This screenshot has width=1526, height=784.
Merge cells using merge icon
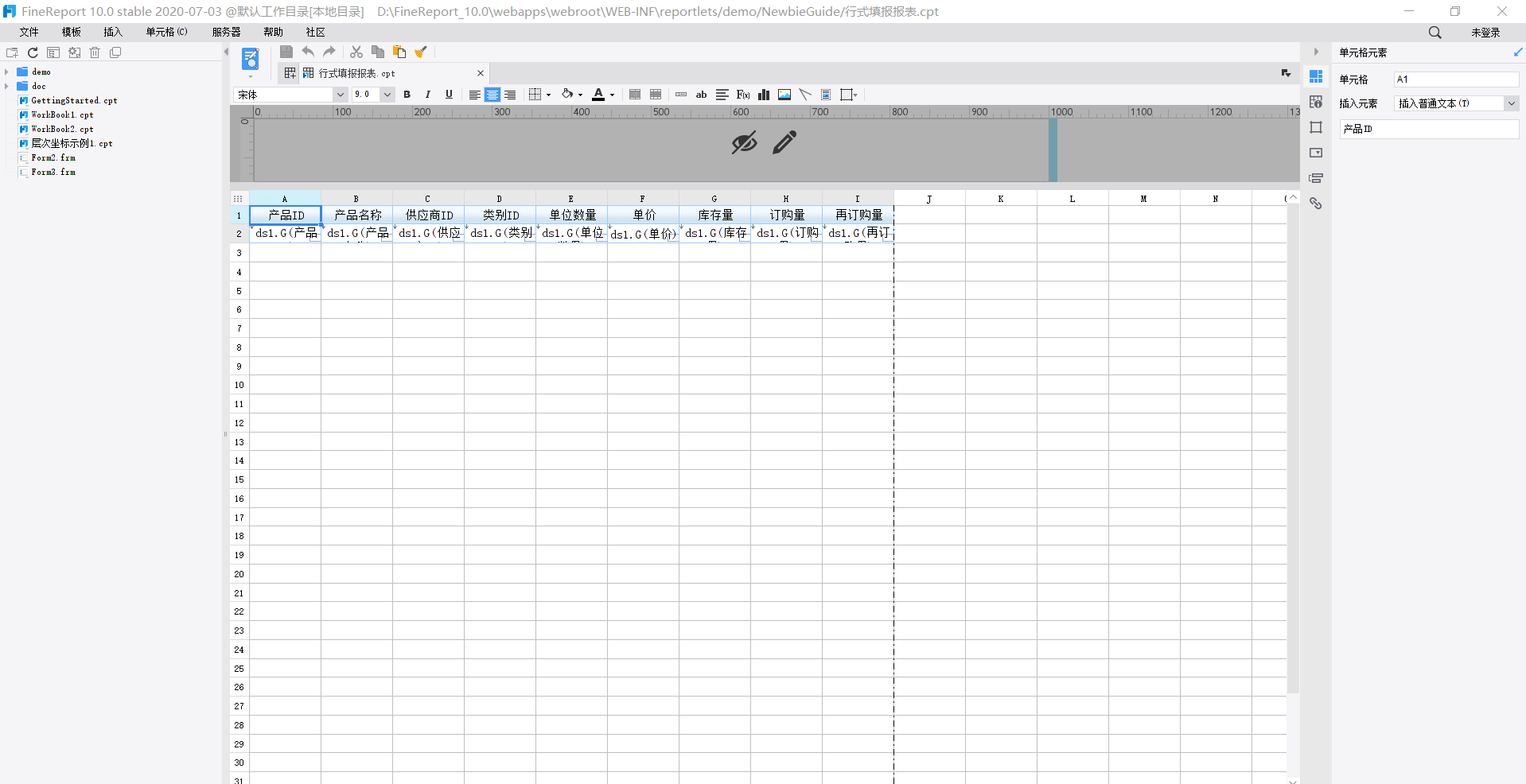(x=635, y=95)
